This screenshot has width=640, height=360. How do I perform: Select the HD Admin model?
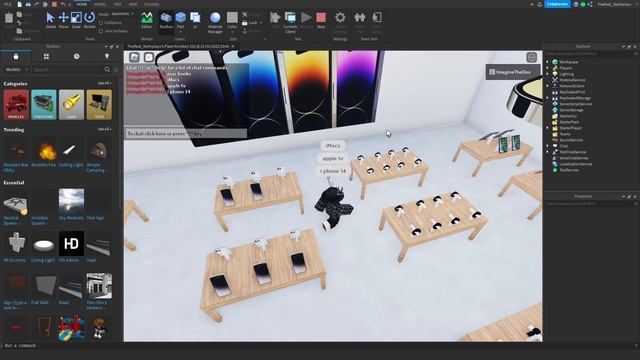click(x=71, y=247)
